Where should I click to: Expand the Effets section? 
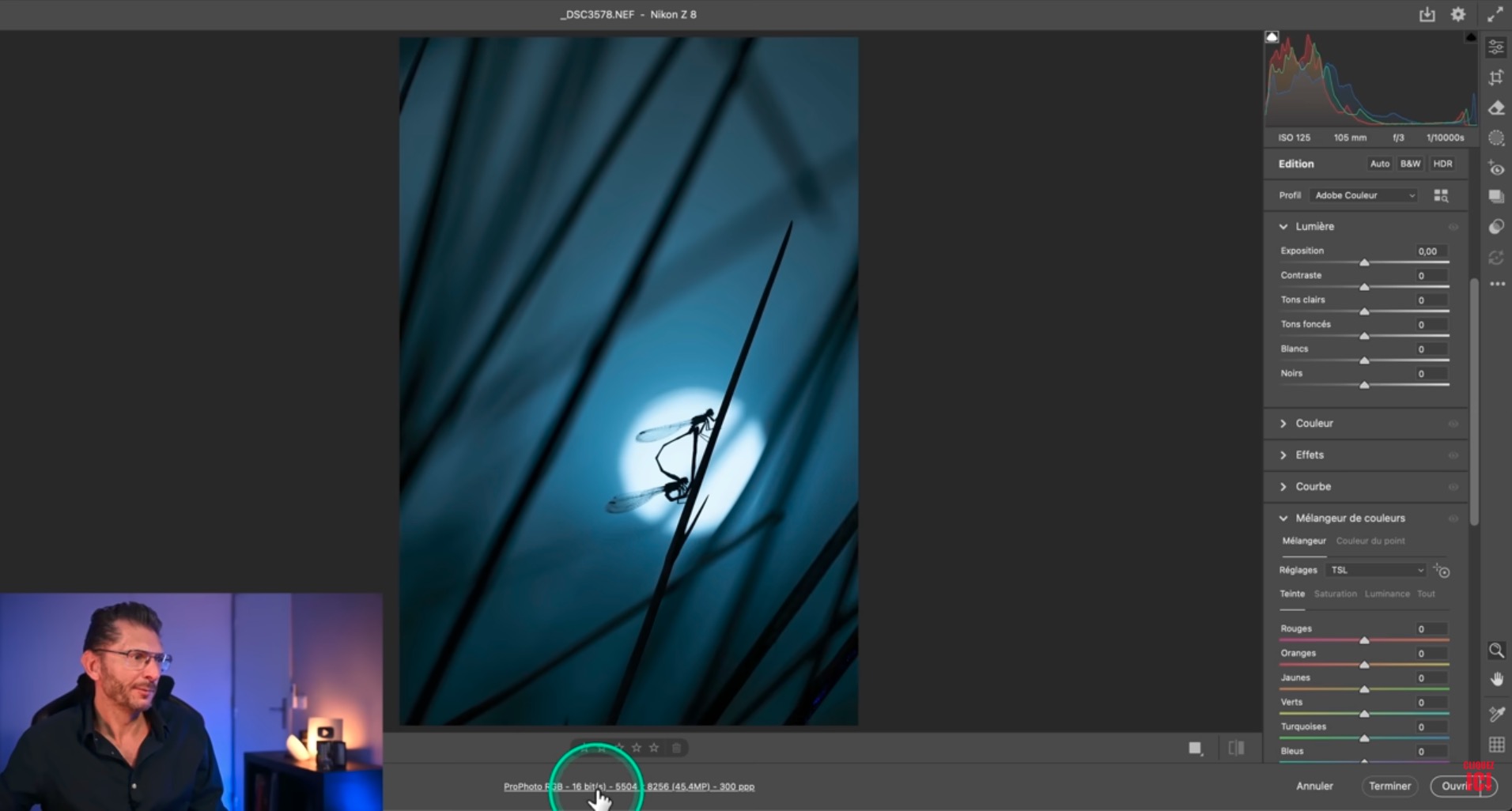tap(1310, 455)
